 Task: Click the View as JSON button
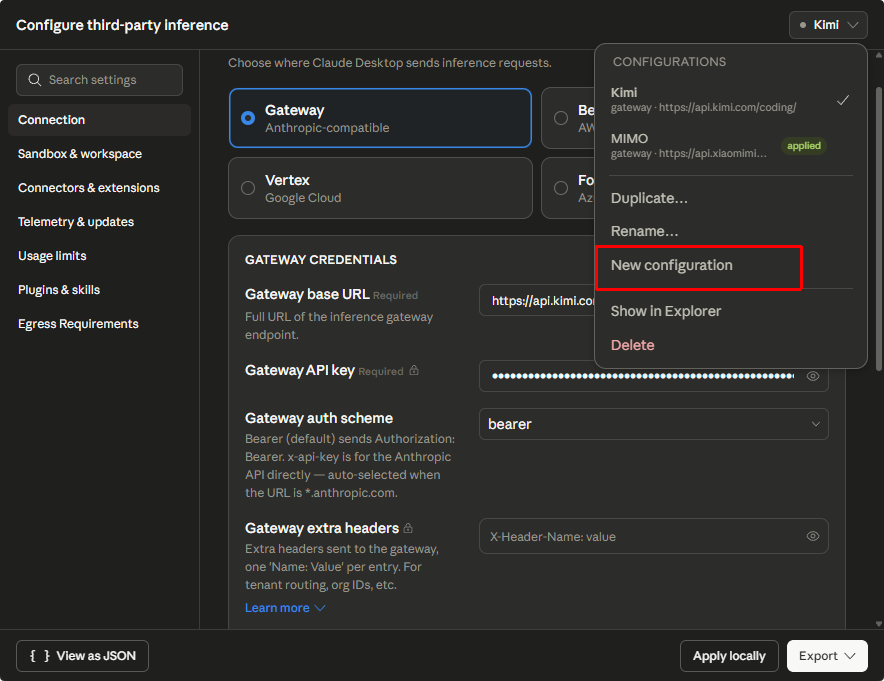(82, 656)
